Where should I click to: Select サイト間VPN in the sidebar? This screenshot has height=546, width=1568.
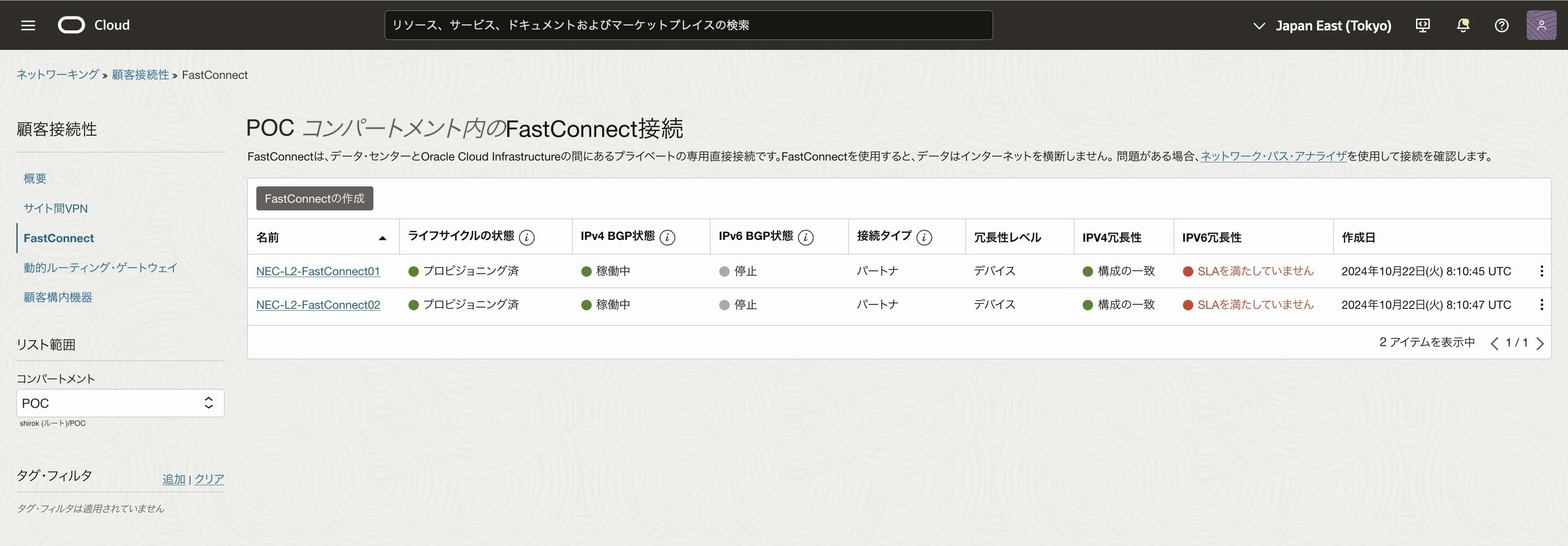55,208
